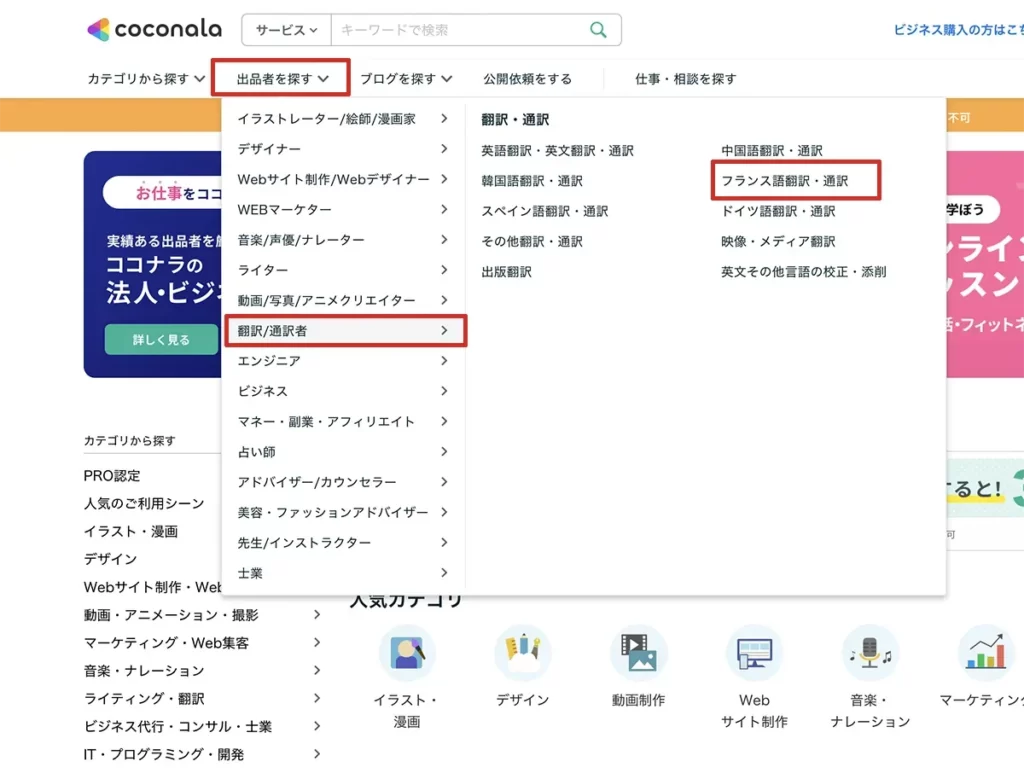Expand マーケティング・Web集客 sidebar category
The image size is (1024, 773).
(x=202, y=643)
